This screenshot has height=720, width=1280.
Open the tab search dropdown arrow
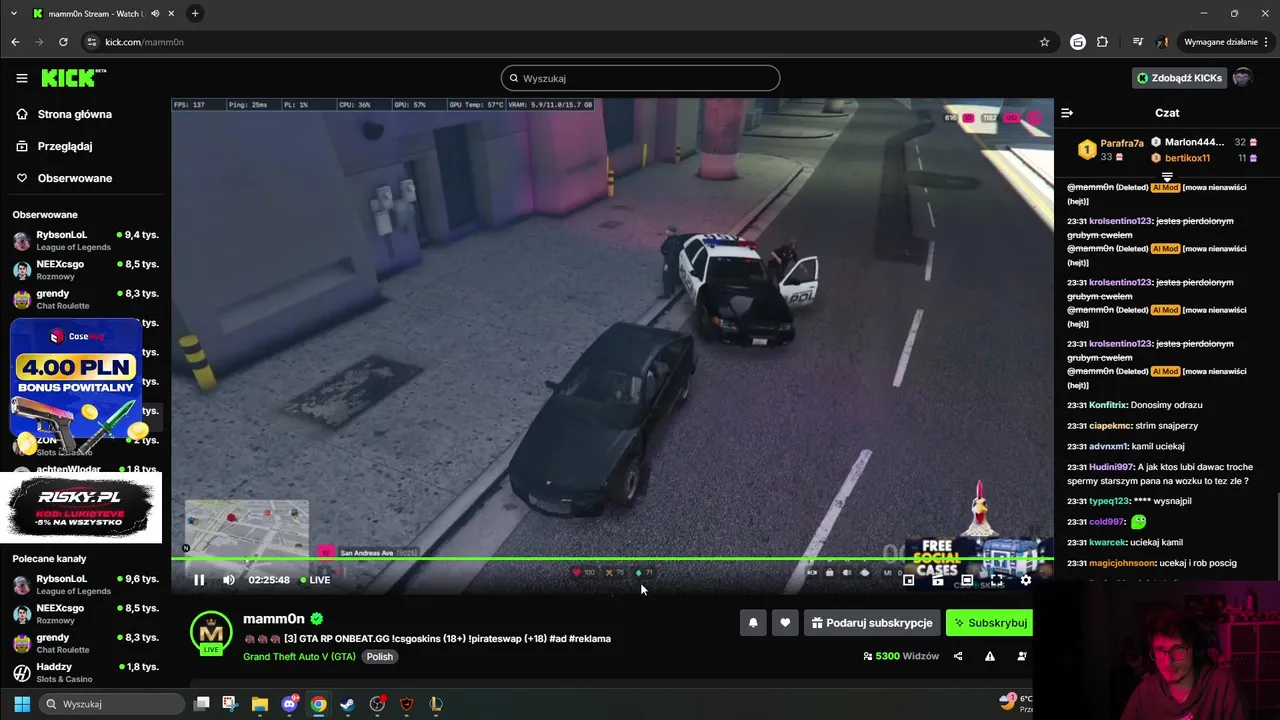coord(14,13)
